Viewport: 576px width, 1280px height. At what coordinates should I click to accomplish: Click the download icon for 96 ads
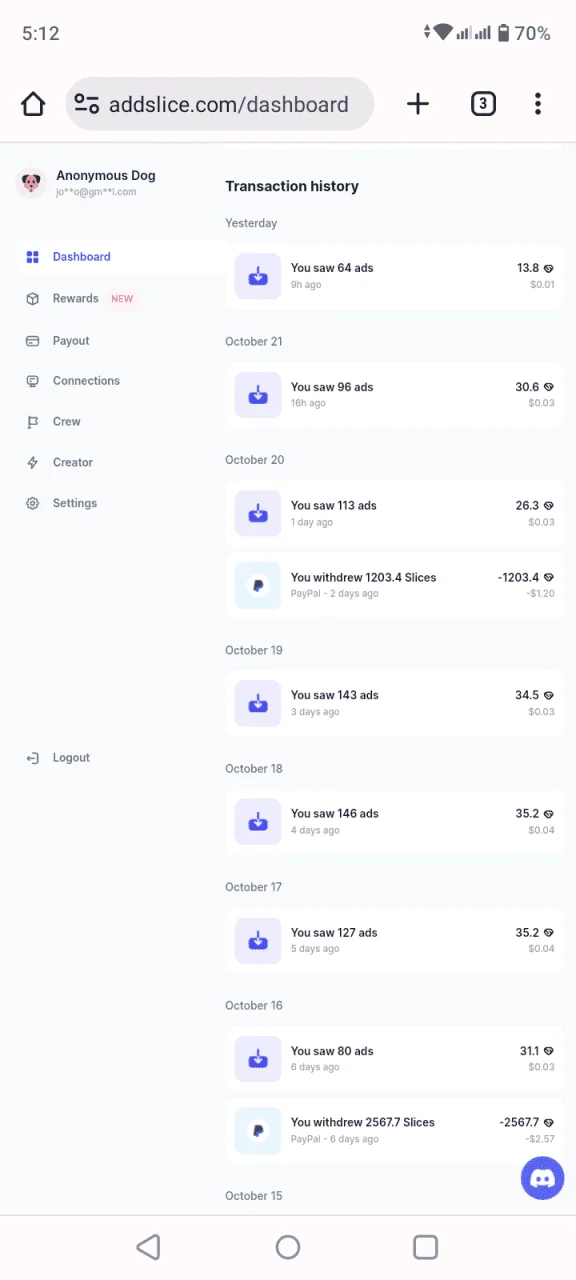tap(258, 395)
